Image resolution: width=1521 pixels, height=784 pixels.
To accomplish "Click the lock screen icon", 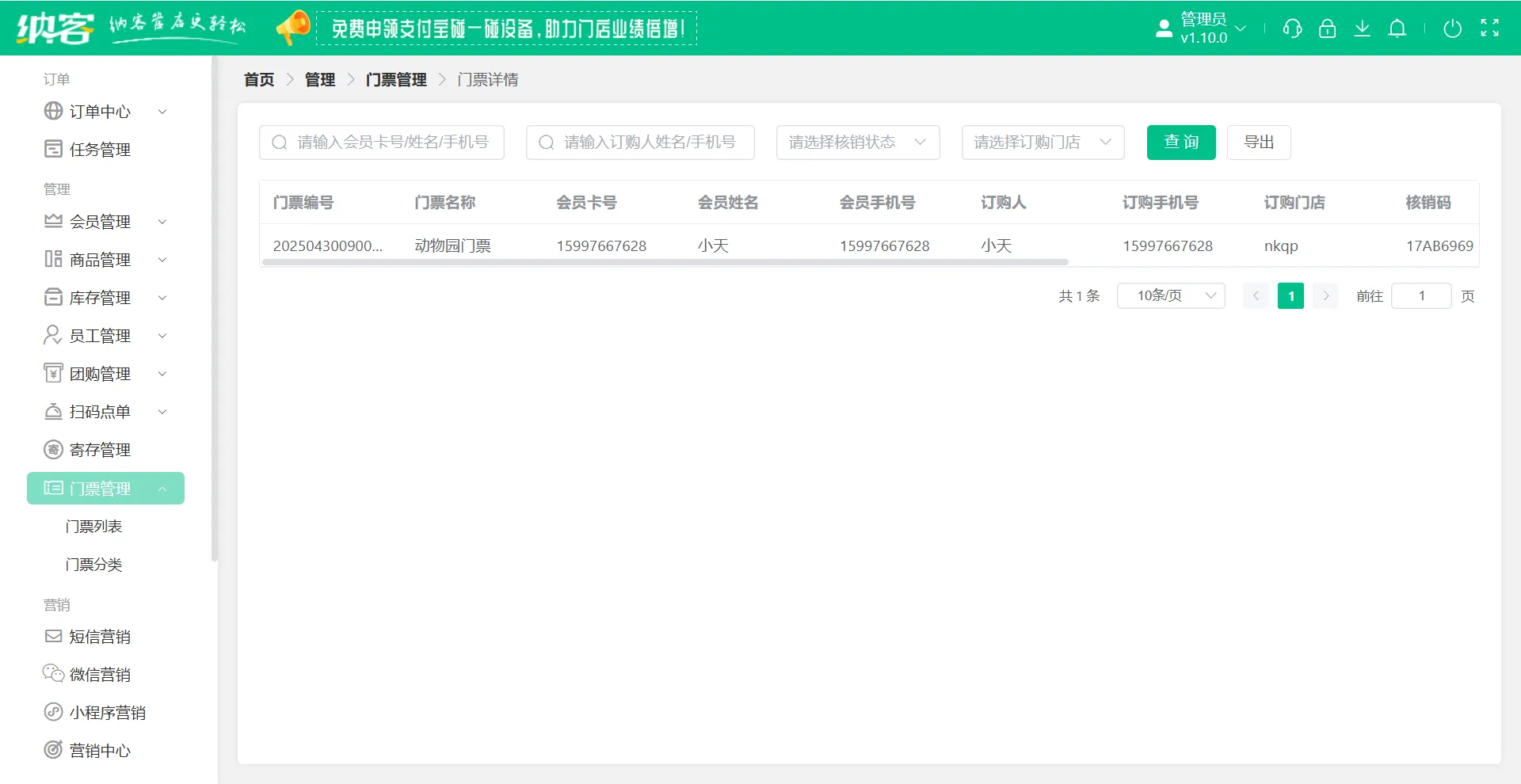I will click(1327, 29).
